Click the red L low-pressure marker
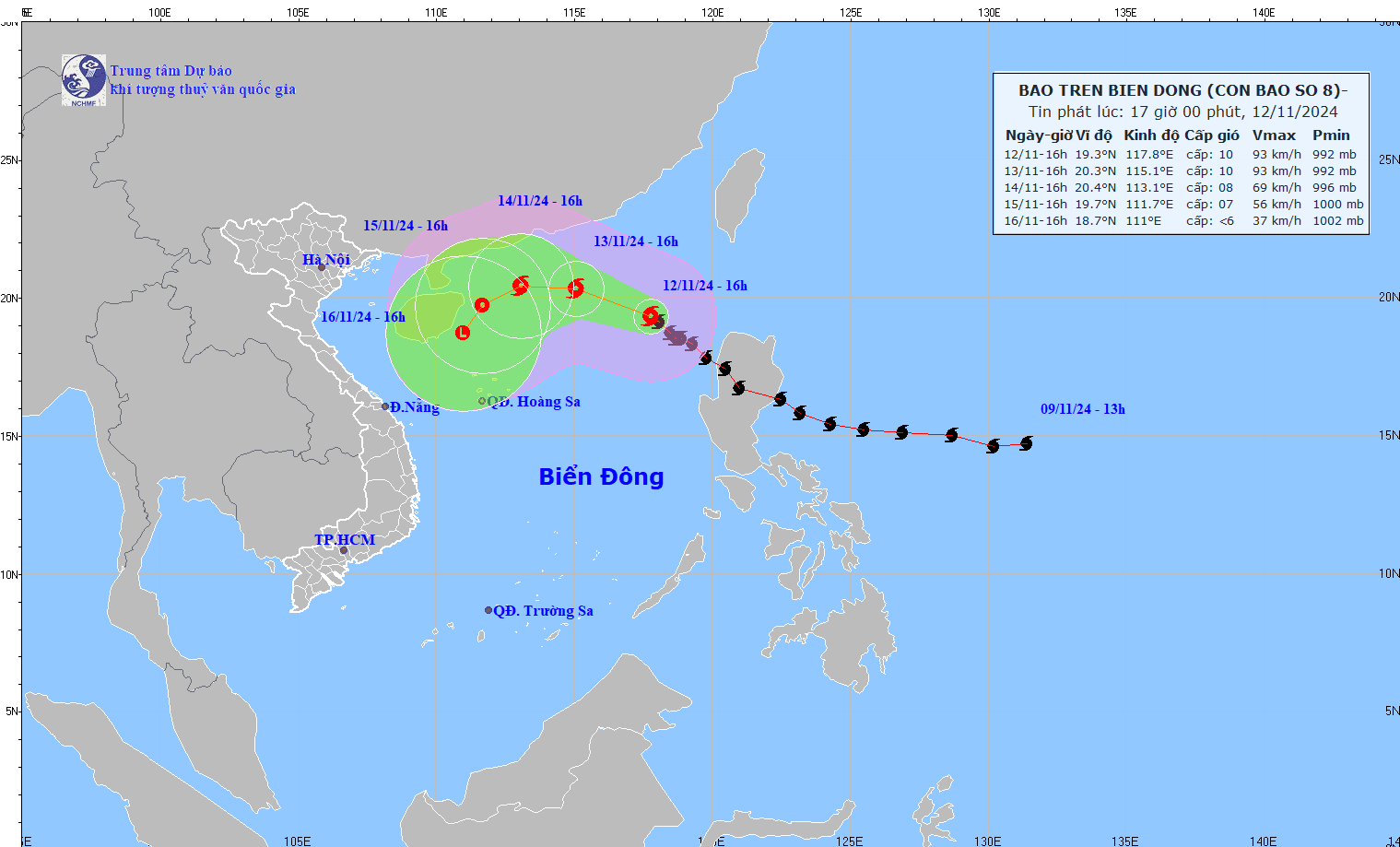The height and width of the screenshot is (847, 1400). pos(463,333)
